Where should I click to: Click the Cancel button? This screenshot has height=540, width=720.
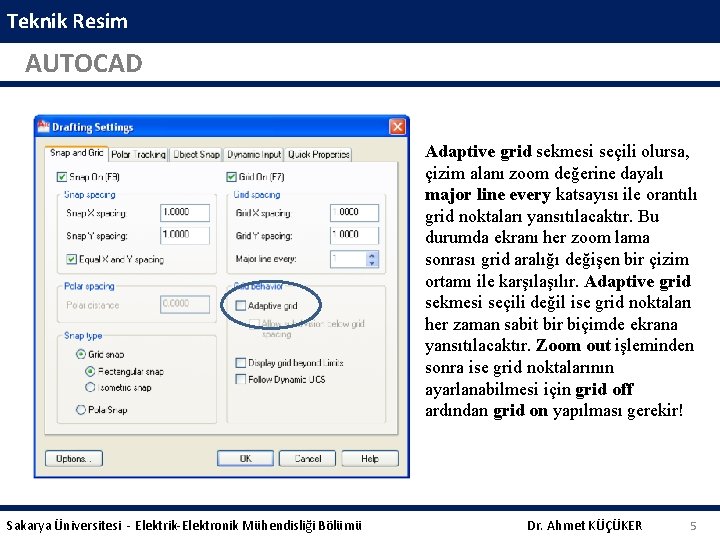click(x=308, y=458)
